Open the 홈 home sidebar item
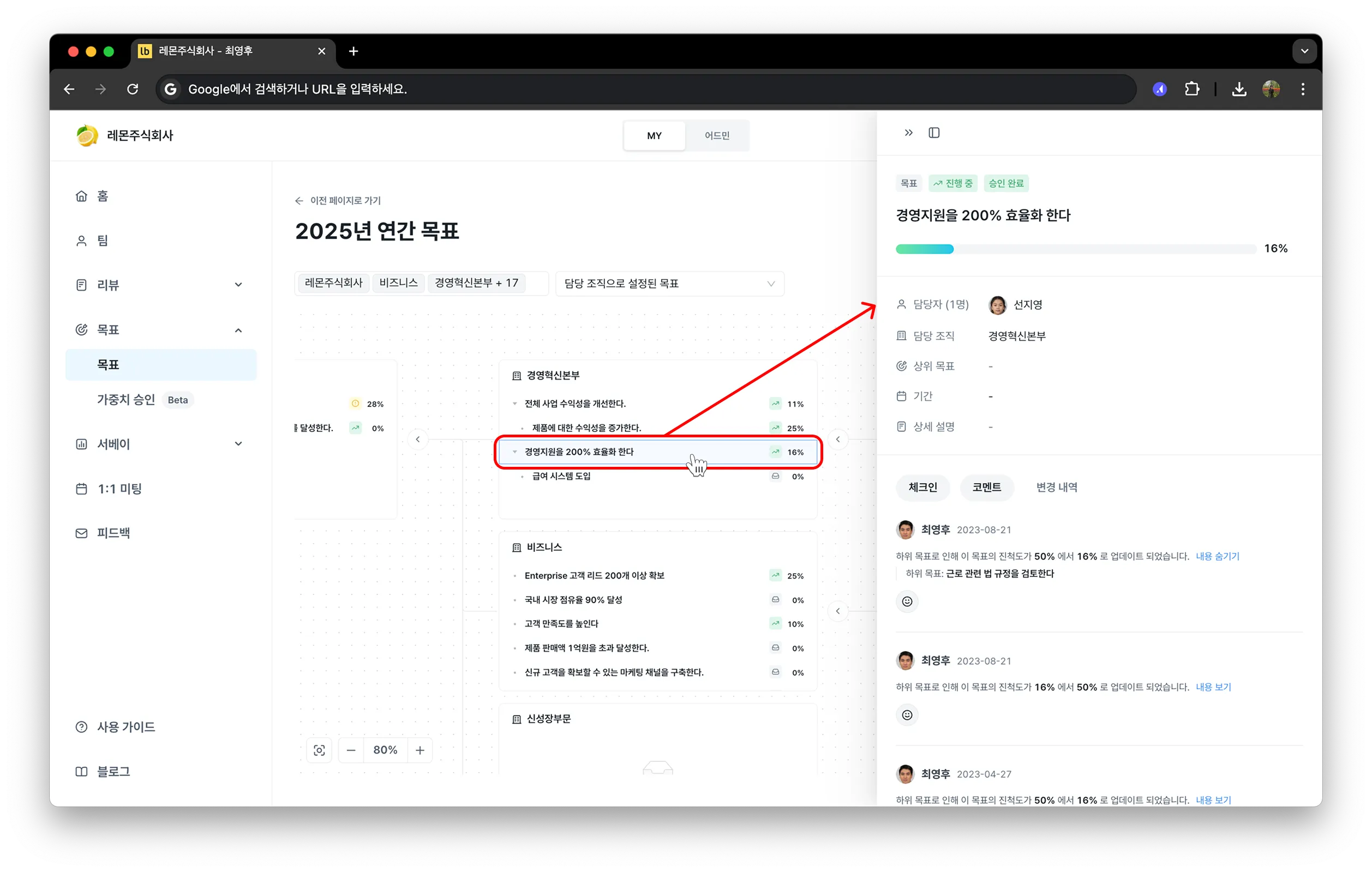 [x=92, y=196]
